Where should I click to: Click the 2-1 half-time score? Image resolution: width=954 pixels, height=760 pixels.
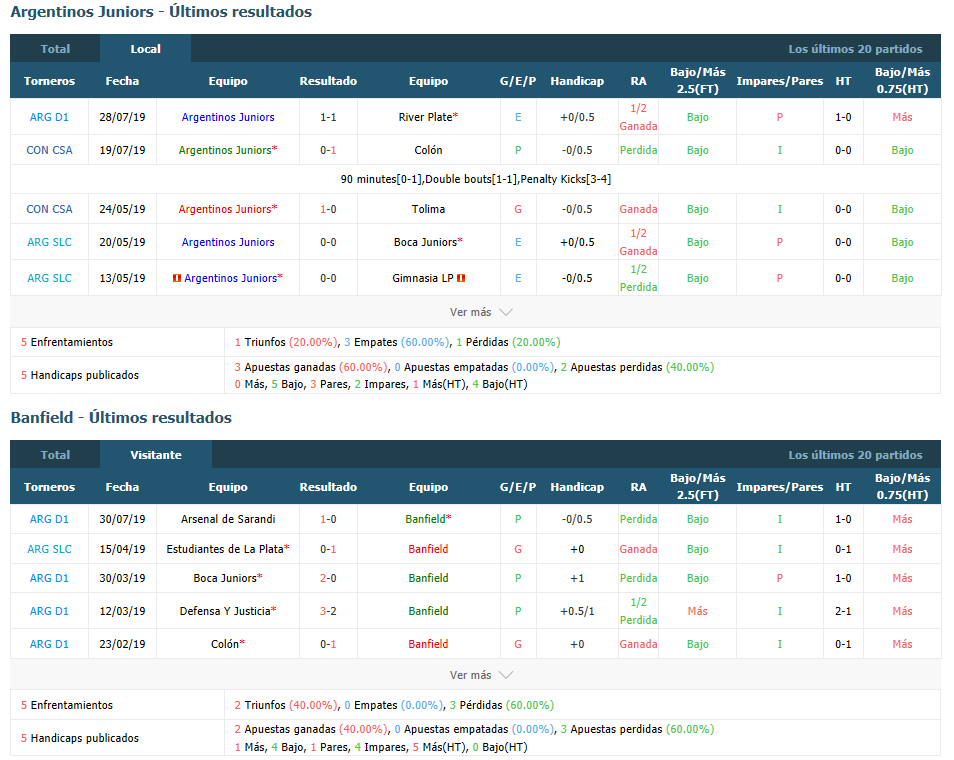click(x=843, y=611)
